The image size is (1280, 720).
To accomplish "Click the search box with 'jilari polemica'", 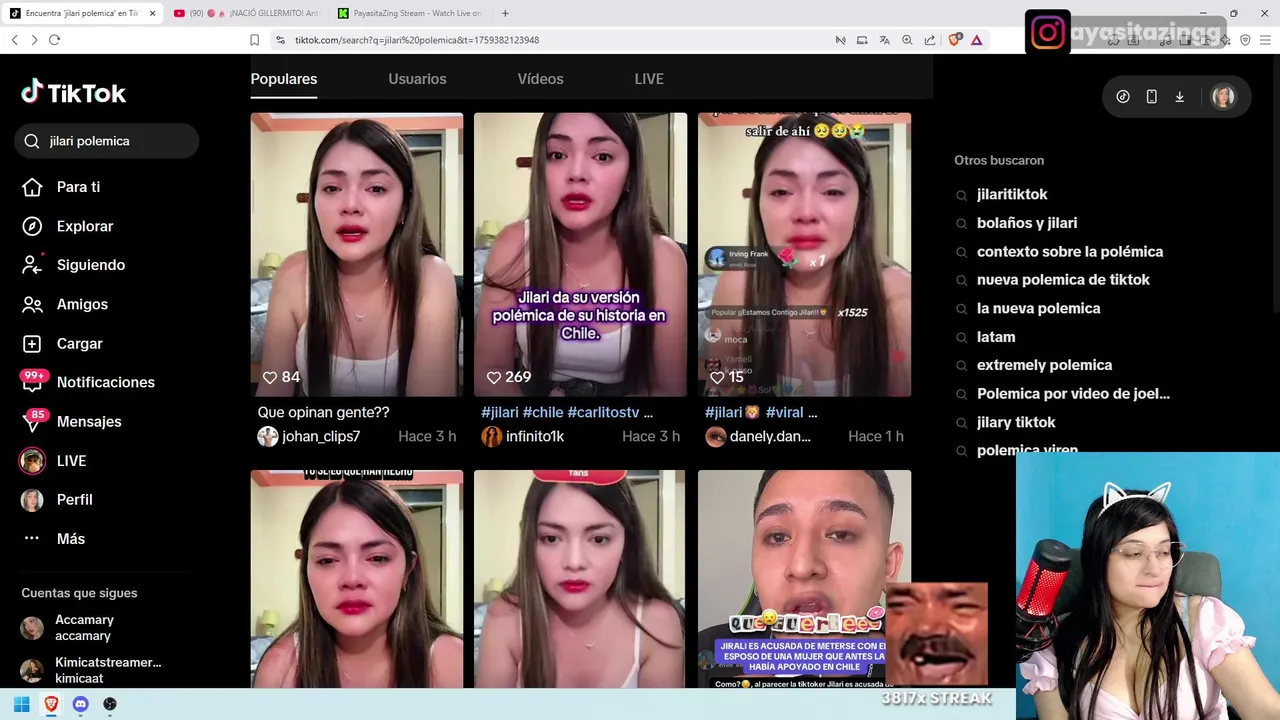I will click(107, 141).
